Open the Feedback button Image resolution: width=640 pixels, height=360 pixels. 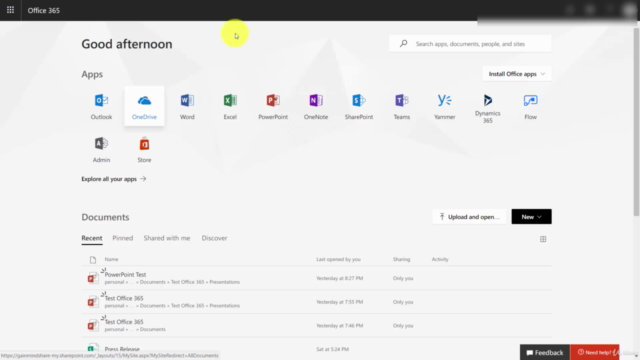[545, 352]
